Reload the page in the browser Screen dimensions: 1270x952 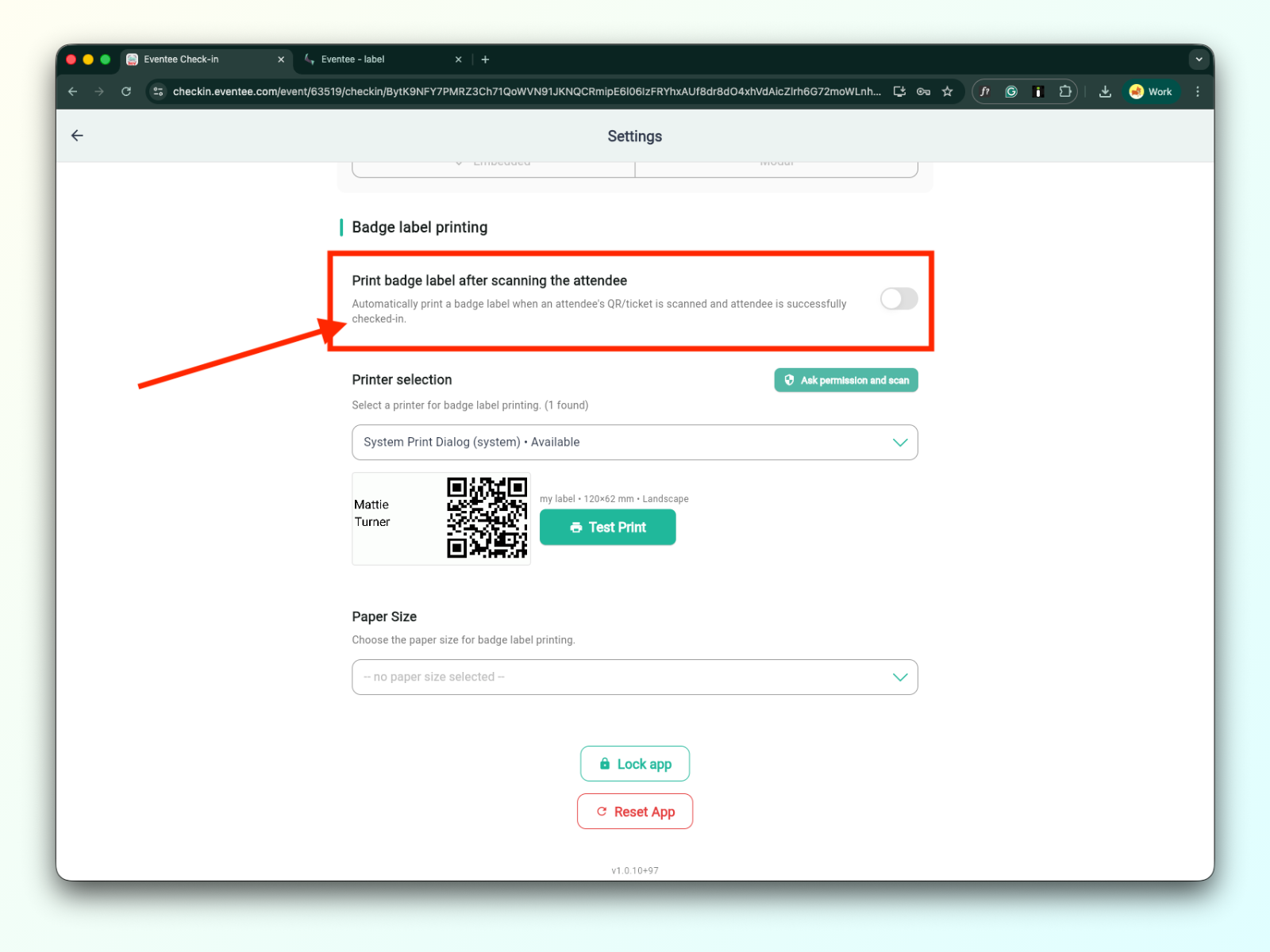pos(126,91)
